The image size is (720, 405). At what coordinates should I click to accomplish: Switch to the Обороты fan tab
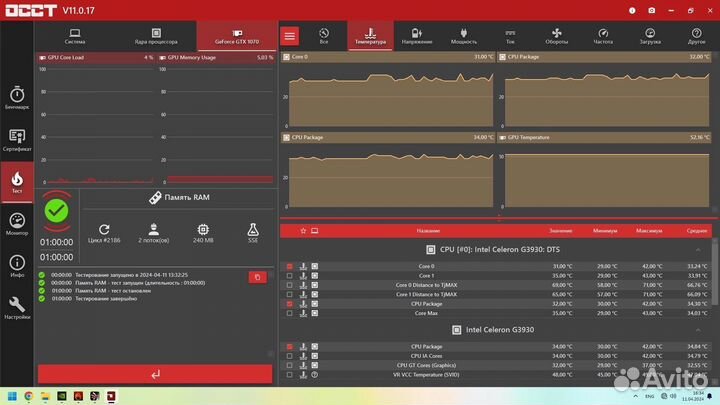557,36
